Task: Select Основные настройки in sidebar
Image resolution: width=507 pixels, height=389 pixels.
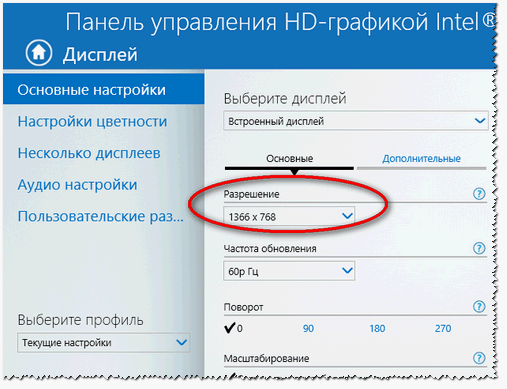Action: coord(104,89)
